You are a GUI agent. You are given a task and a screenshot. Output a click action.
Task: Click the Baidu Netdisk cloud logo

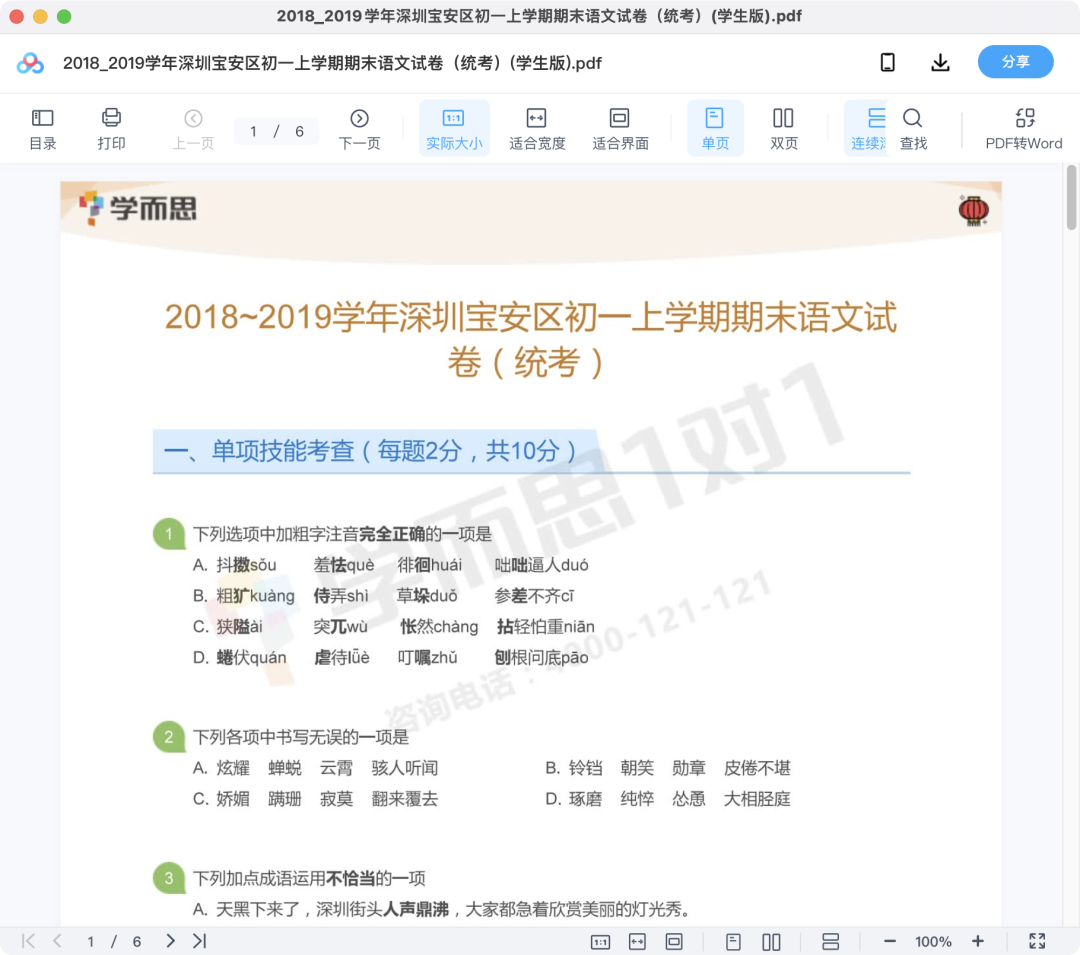30,63
